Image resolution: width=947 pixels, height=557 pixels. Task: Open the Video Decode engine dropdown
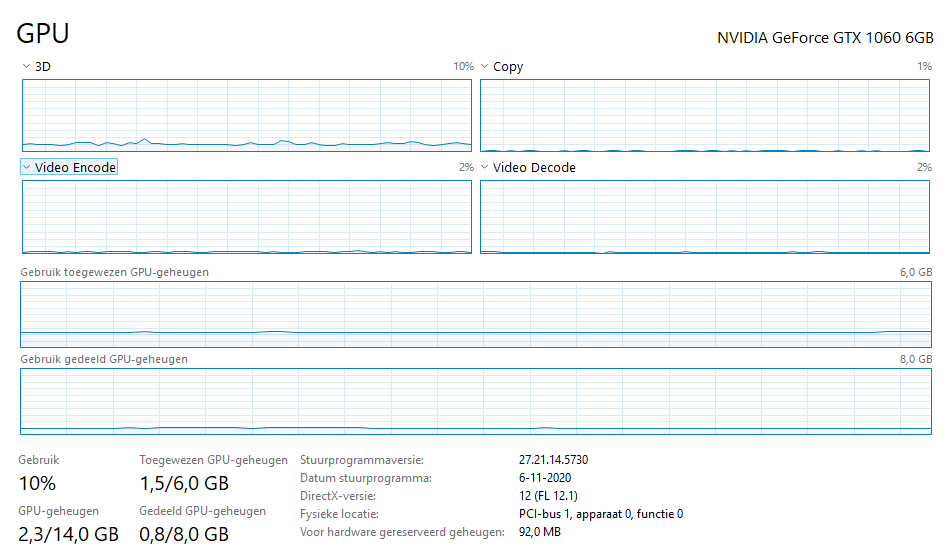tap(528, 167)
